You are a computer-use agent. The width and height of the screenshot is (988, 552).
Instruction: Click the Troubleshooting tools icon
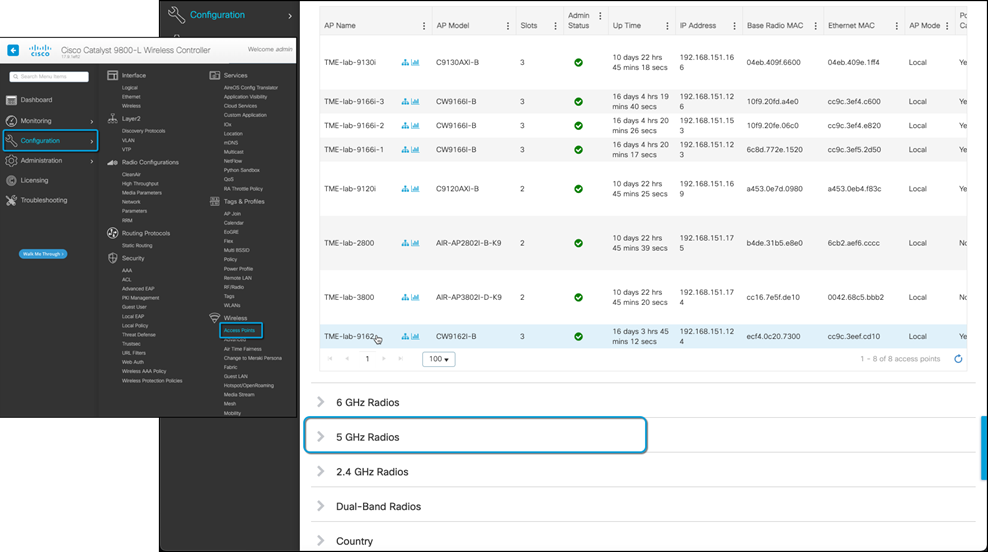(x=11, y=200)
